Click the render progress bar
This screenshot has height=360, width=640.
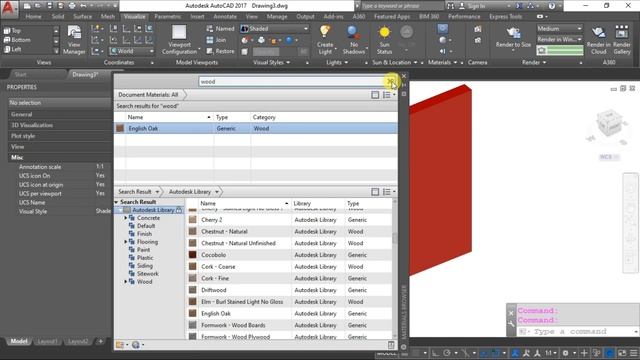(x=565, y=50)
